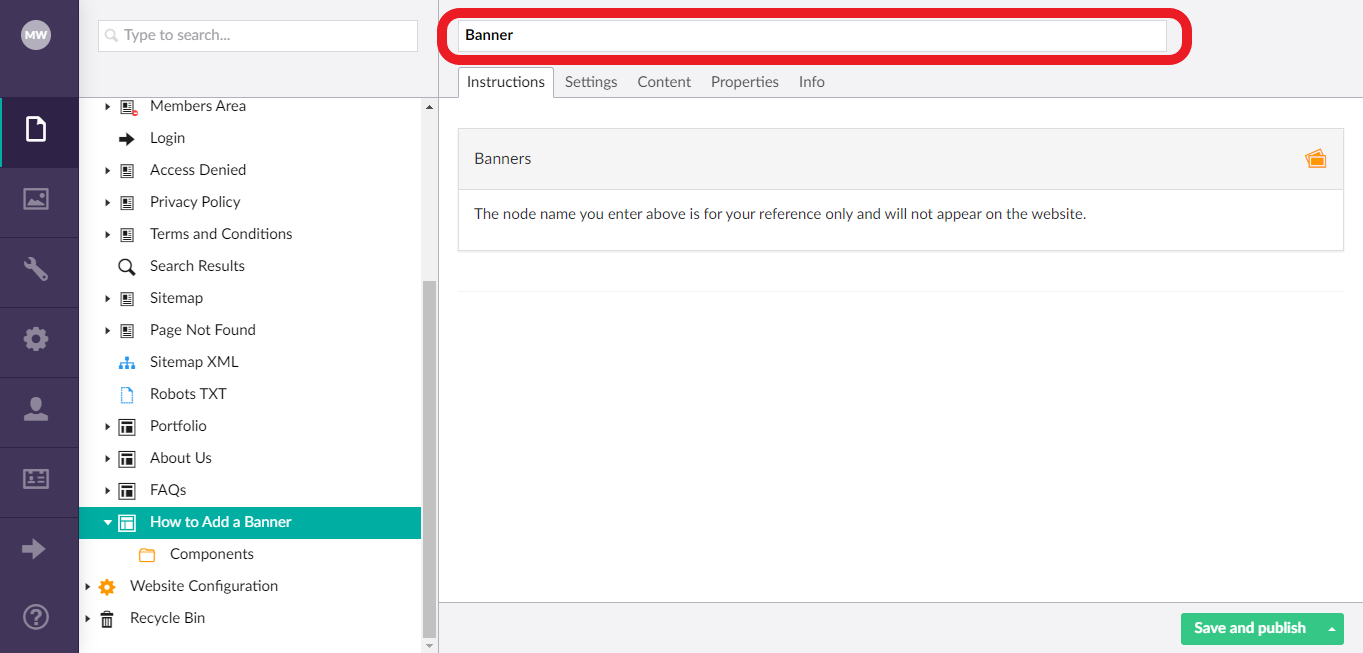This screenshot has width=1363, height=653.
Task: Click the FAQs layout icon
Action: point(127,491)
